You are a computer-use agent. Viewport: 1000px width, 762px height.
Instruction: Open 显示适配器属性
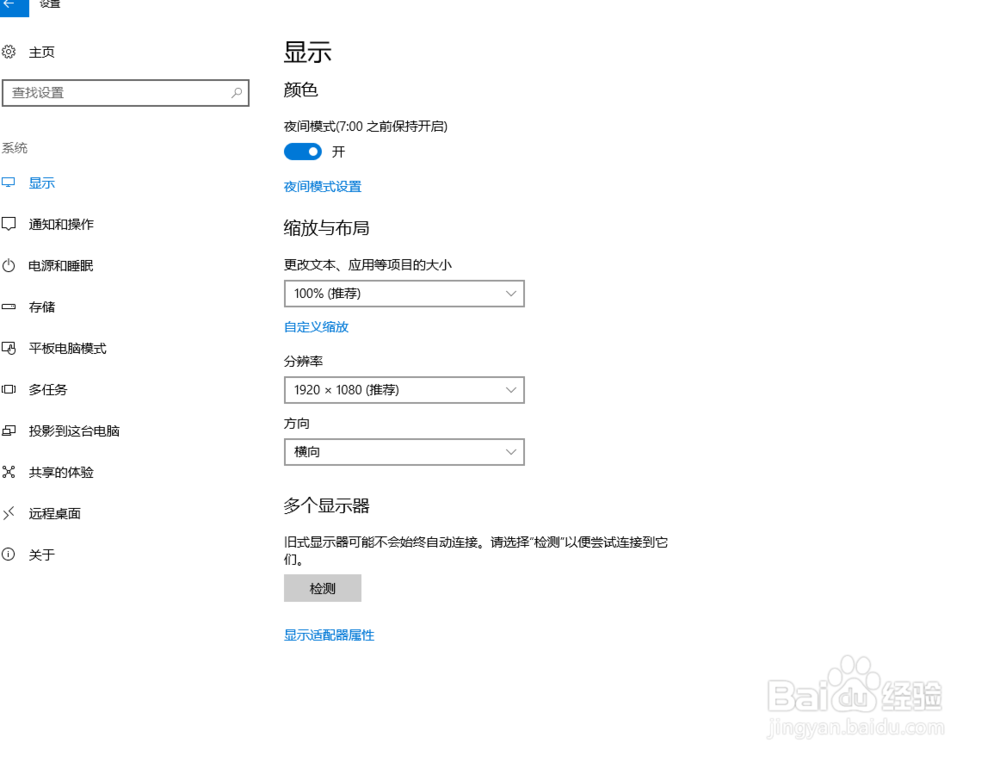point(328,635)
